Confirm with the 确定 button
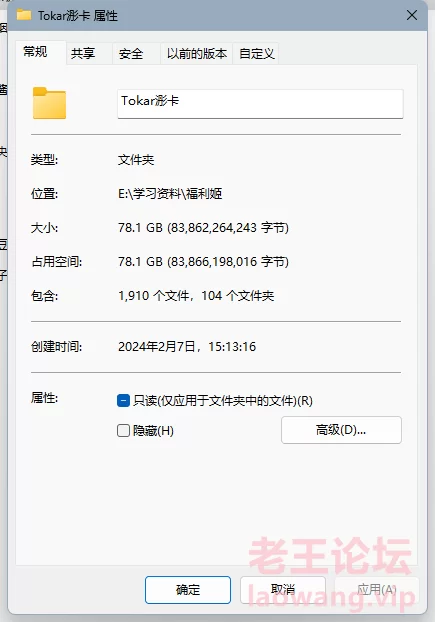The width and height of the screenshot is (435, 622). click(x=188, y=590)
